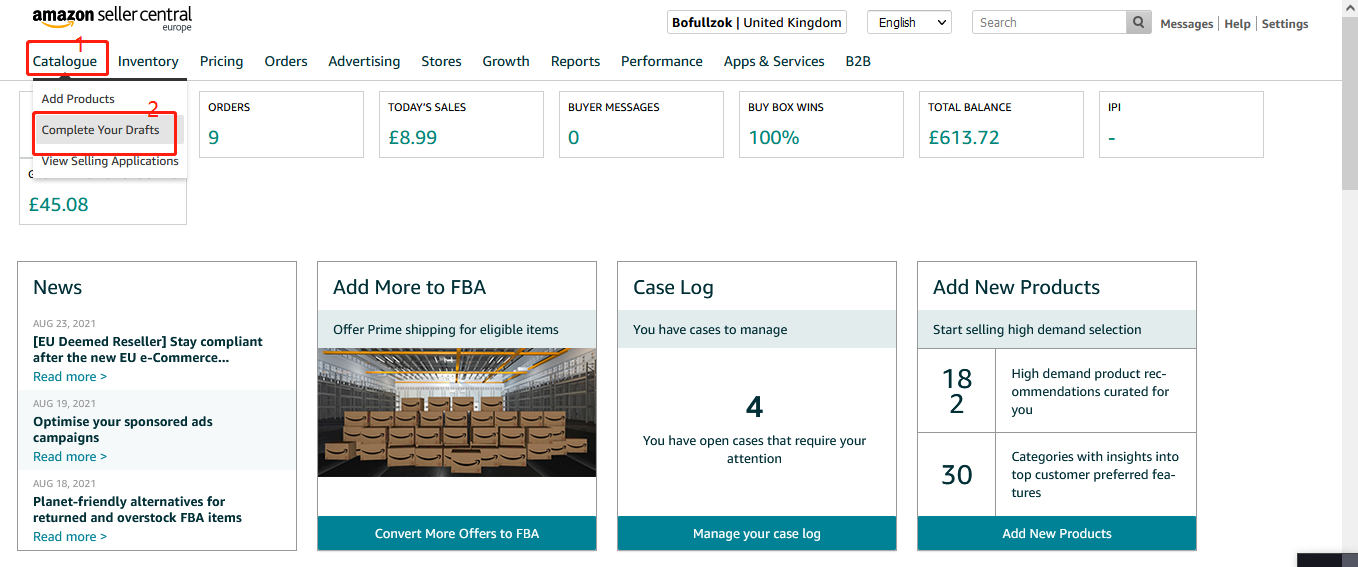The height and width of the screenshot is (567, 1358).
Task: Click the Add New Products panel heading
Action: point(1016,287)
